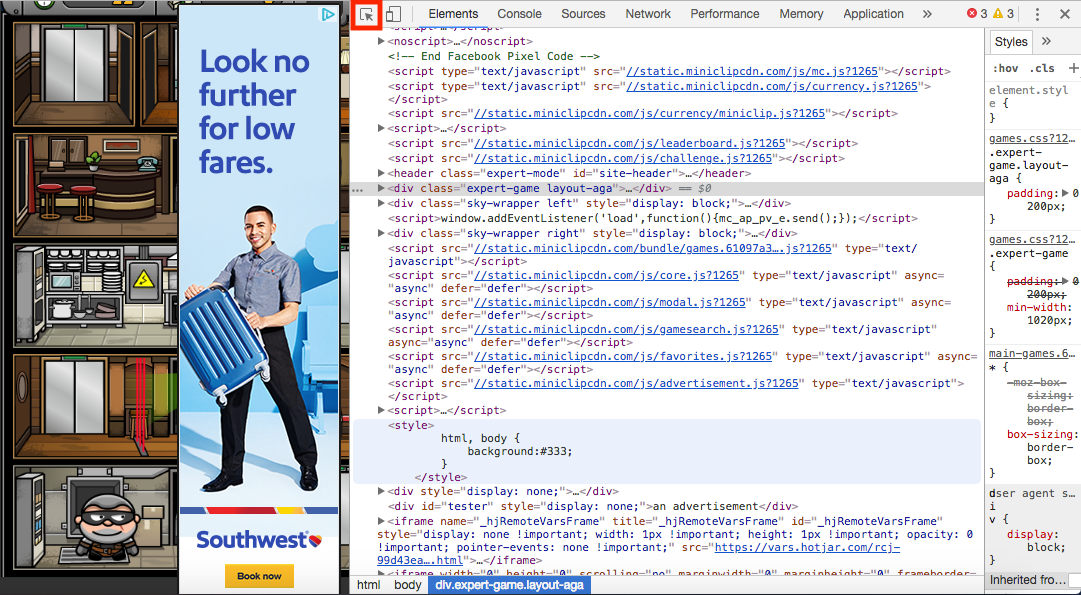Select the Styles pane tab

1011,41
